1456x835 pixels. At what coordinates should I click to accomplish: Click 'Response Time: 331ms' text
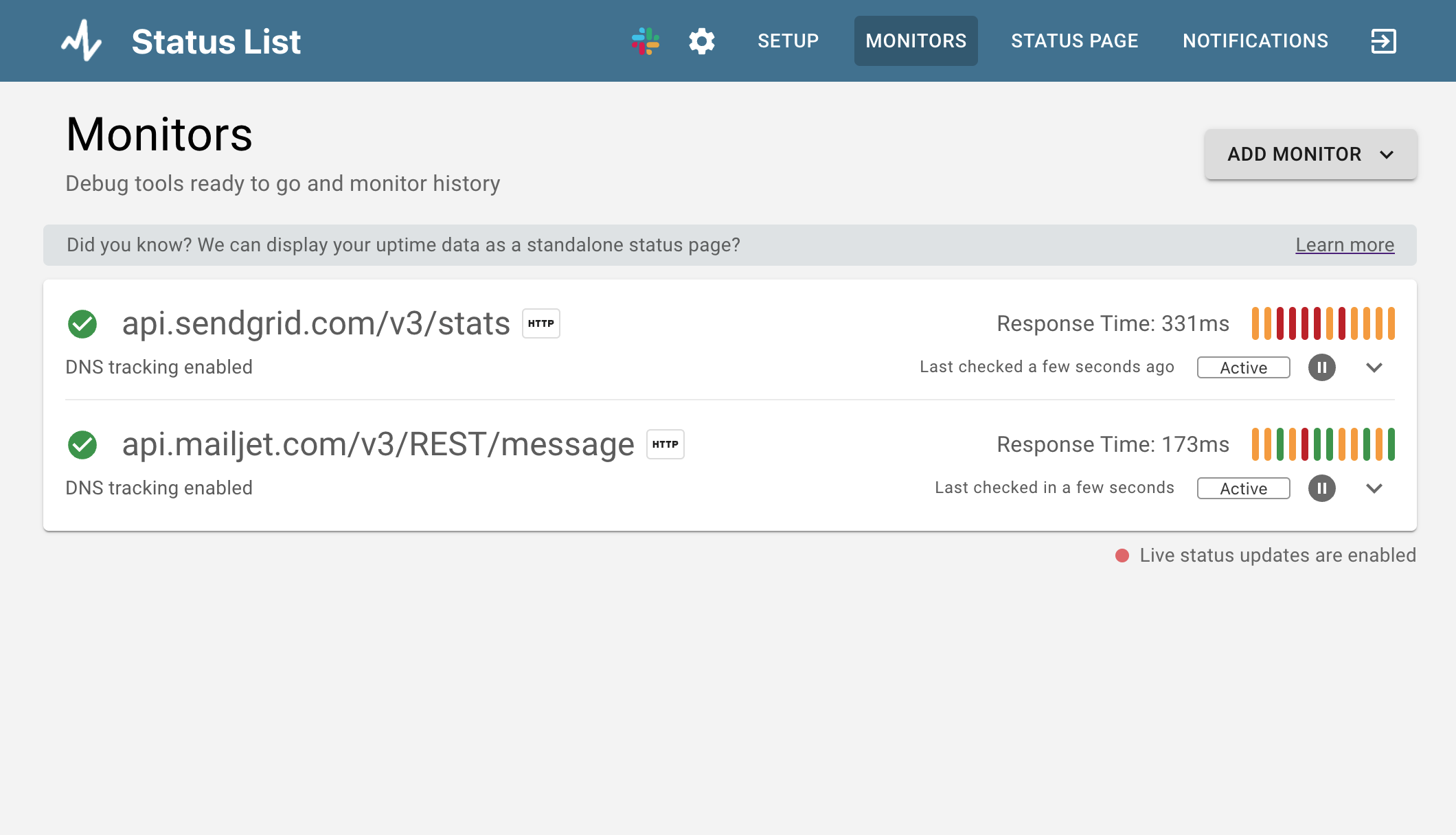1113,323
